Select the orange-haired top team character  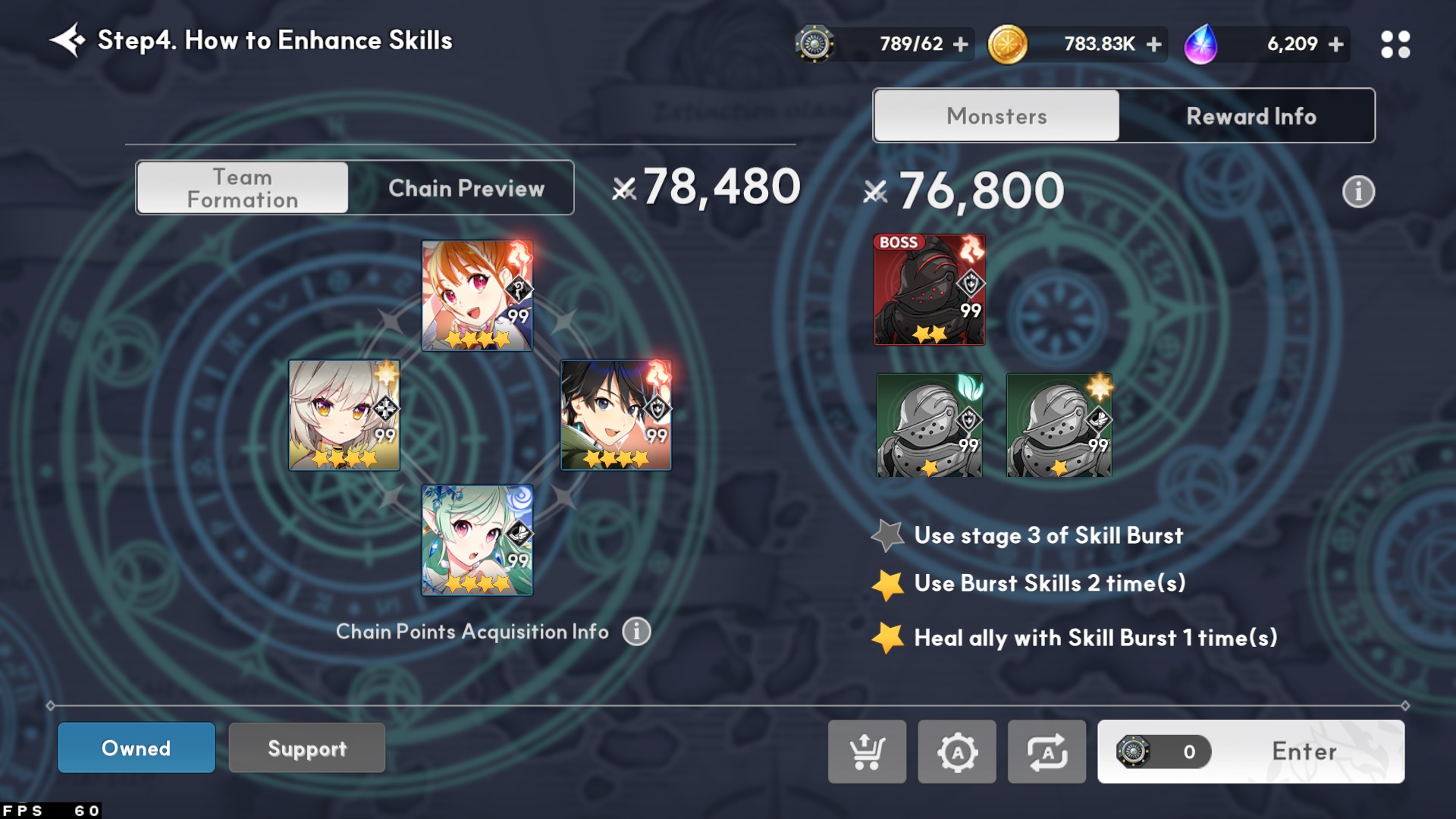(477, 296)
